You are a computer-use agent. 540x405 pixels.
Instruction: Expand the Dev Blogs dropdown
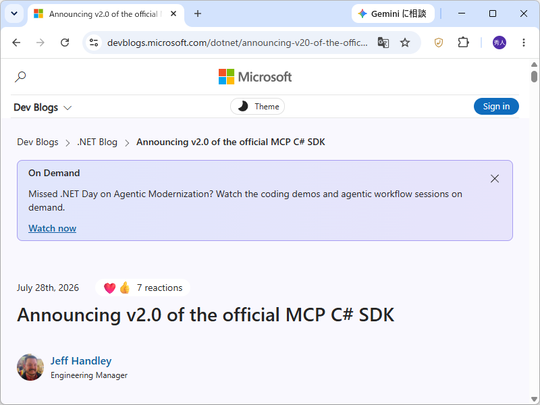(42, 107)
